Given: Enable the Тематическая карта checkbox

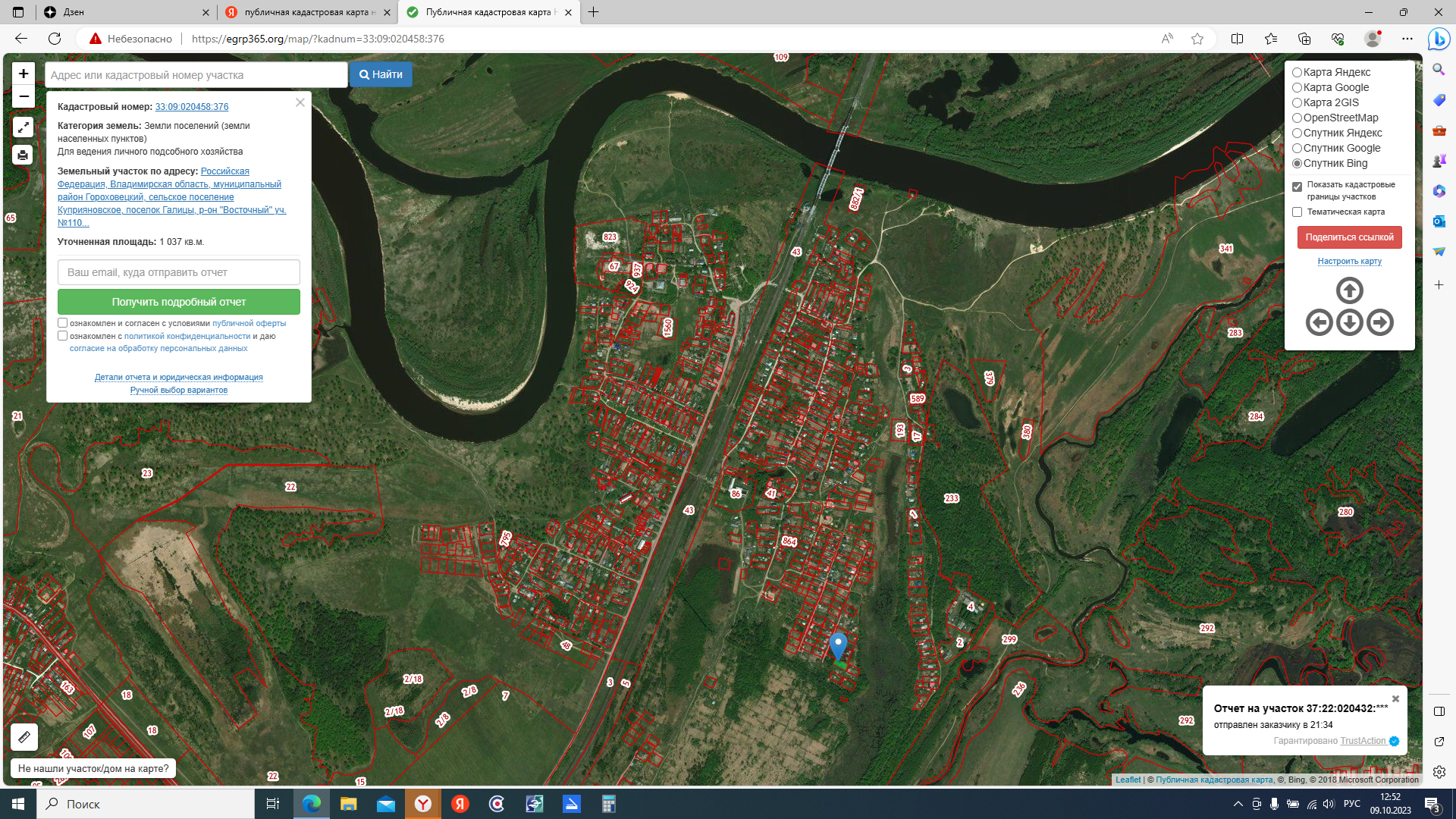Looking at the screenshot, I should pyautogui.click(x=1297, y=212).
